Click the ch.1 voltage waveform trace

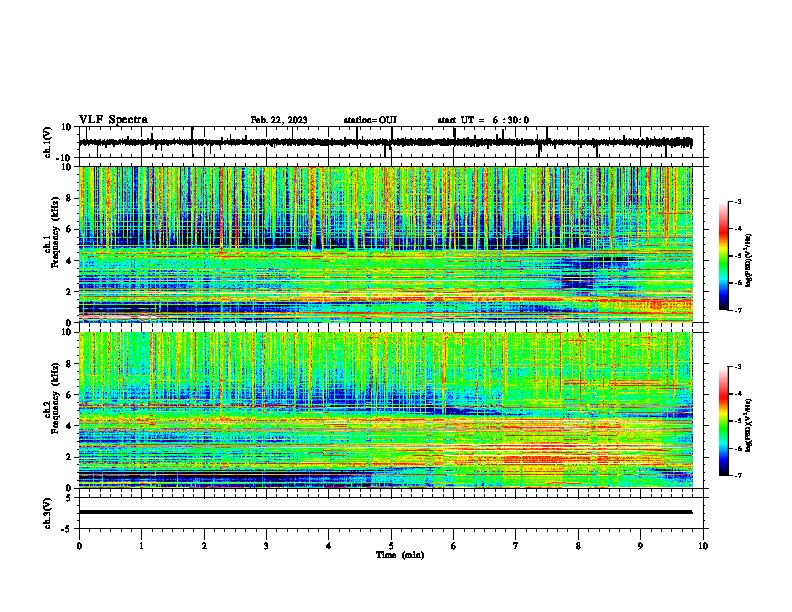tap(385, 142)
